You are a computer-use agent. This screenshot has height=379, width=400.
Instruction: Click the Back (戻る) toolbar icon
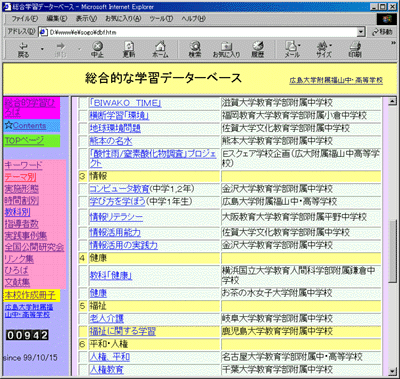coord(23,50)
